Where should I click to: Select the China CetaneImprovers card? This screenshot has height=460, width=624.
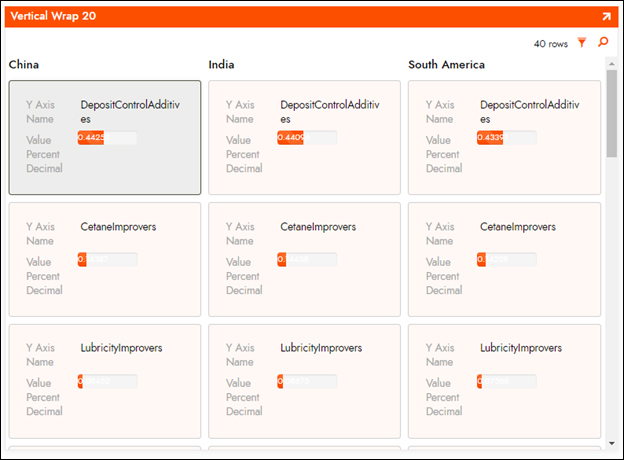(105, 260)
